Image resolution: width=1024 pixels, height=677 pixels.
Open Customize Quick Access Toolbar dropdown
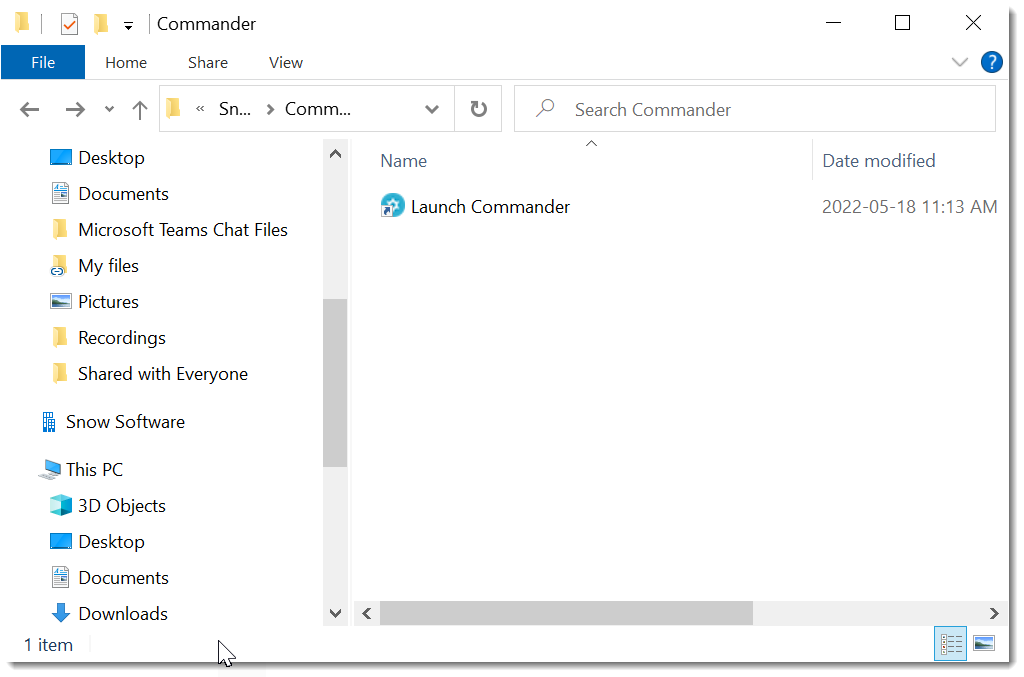[129, 26]
